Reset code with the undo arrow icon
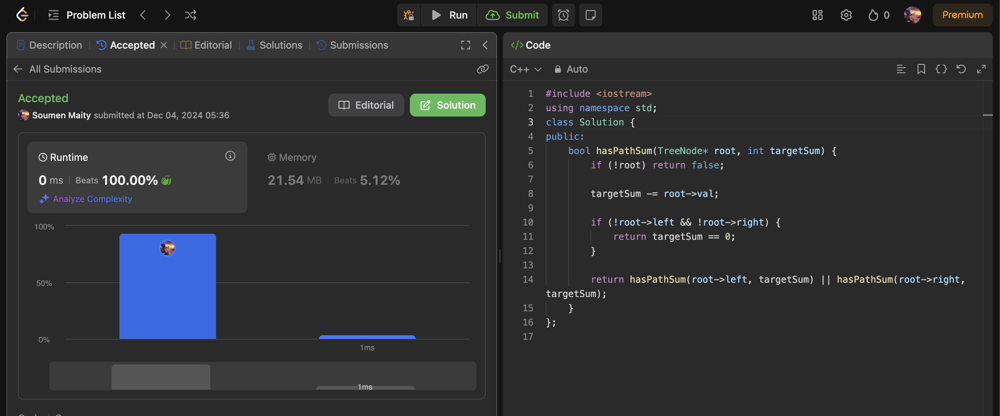The width and height of the screenshot is (1000, 416). click(961, 69)
